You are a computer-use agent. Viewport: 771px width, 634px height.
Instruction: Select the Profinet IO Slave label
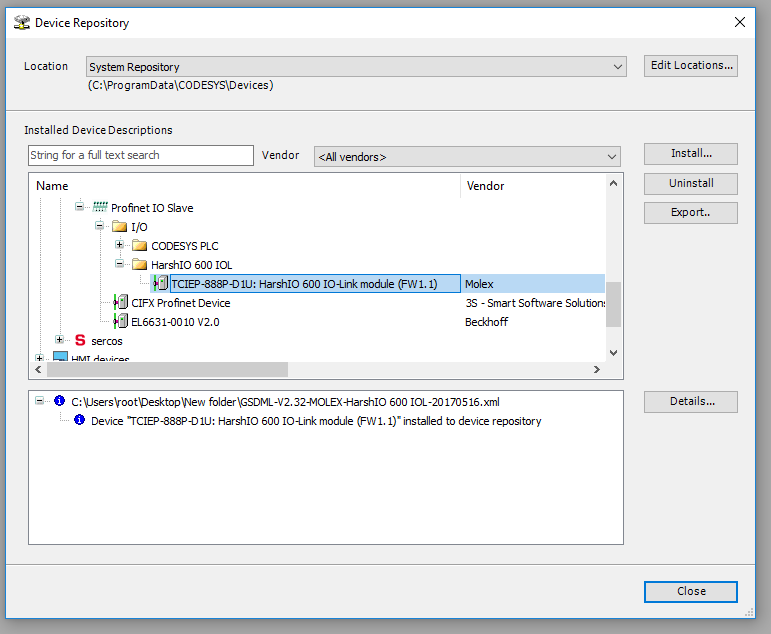point(152,208)
